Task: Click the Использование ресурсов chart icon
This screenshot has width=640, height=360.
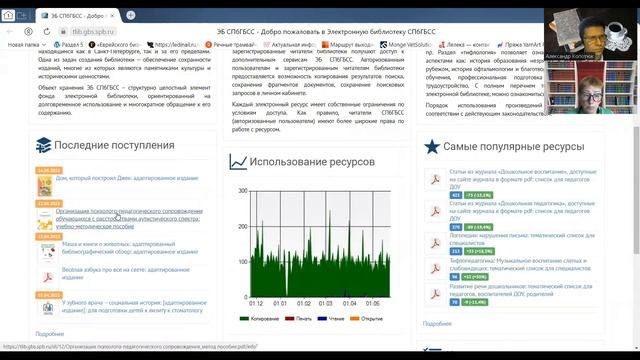Action: 238,162
